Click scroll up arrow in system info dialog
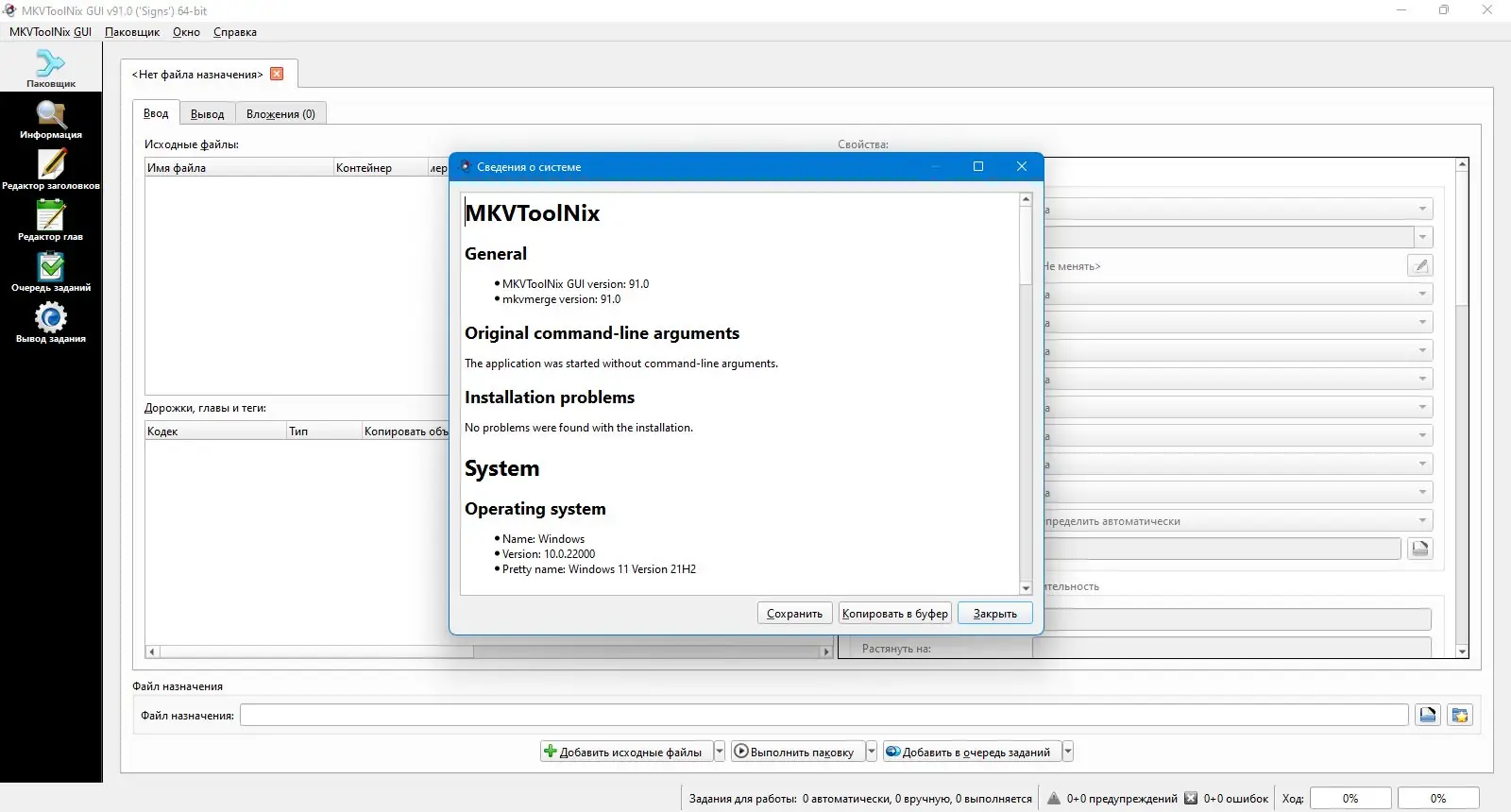 (x=1026, y=199)
